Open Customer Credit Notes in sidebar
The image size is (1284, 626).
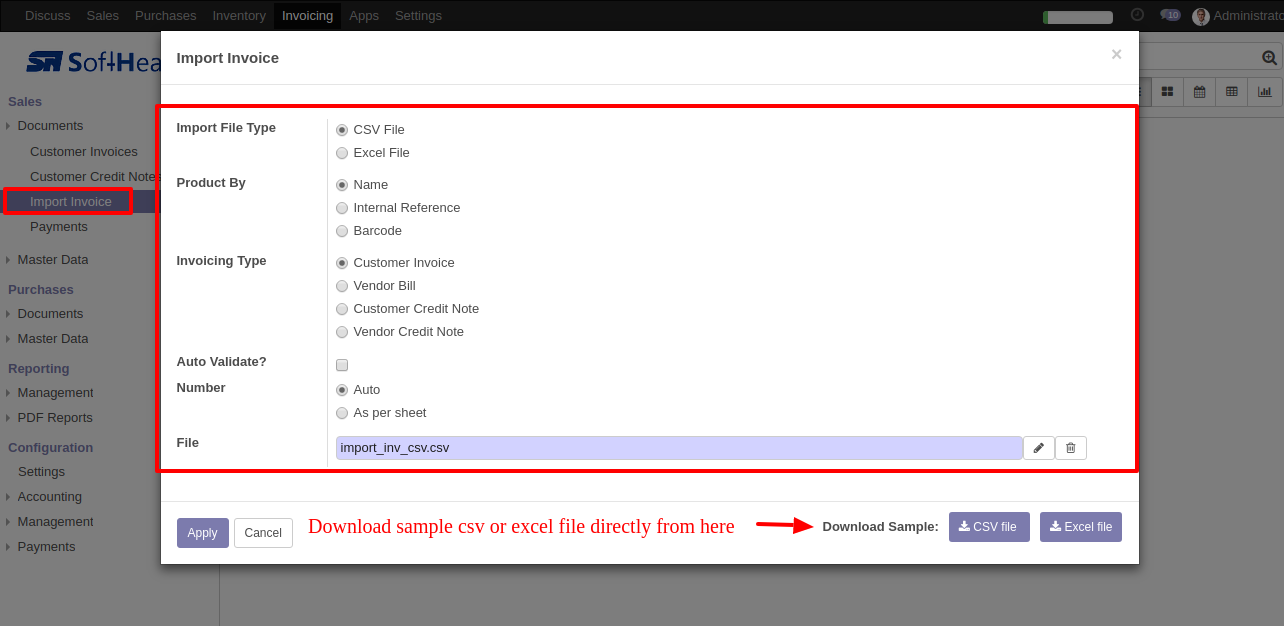coord(94,177)
